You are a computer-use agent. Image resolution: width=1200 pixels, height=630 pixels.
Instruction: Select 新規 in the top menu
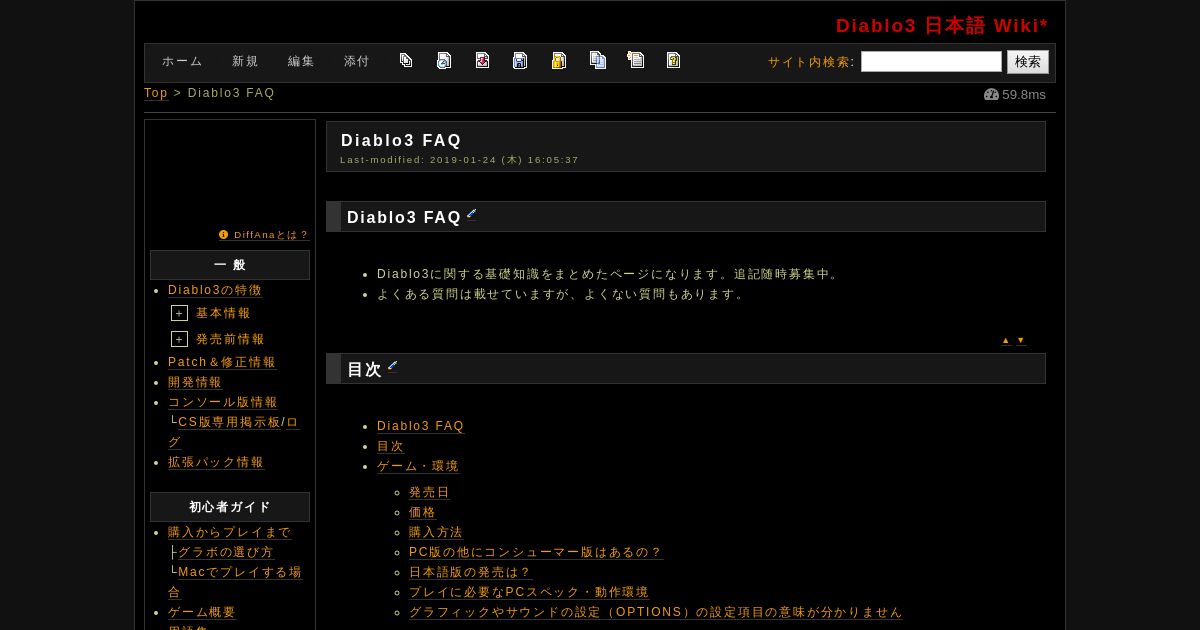245,62
